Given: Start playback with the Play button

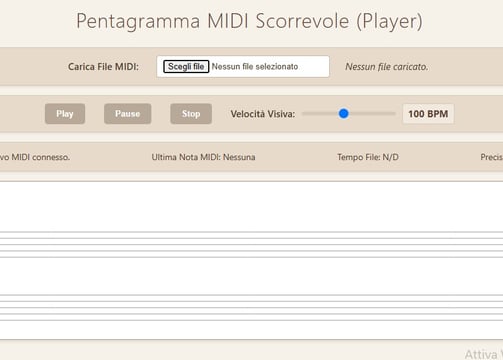Looking at the screenshot, I should point(65,114).
